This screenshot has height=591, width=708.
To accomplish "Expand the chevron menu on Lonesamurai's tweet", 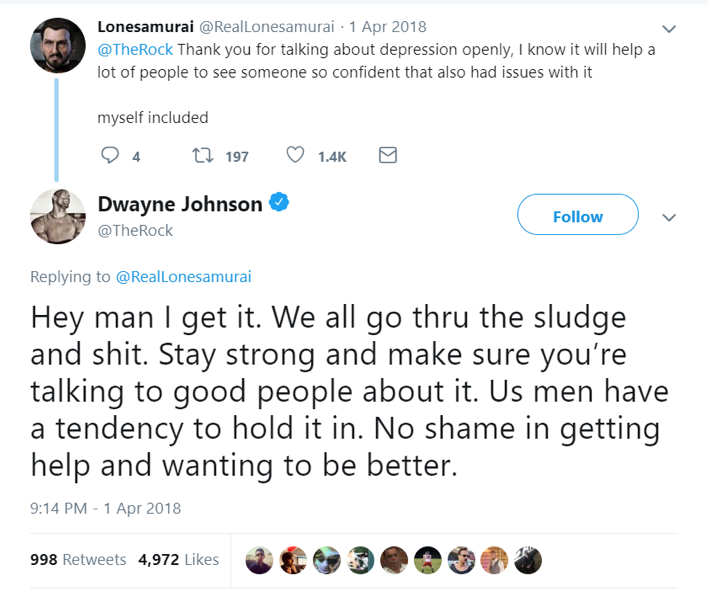I will tap(669, 29).
